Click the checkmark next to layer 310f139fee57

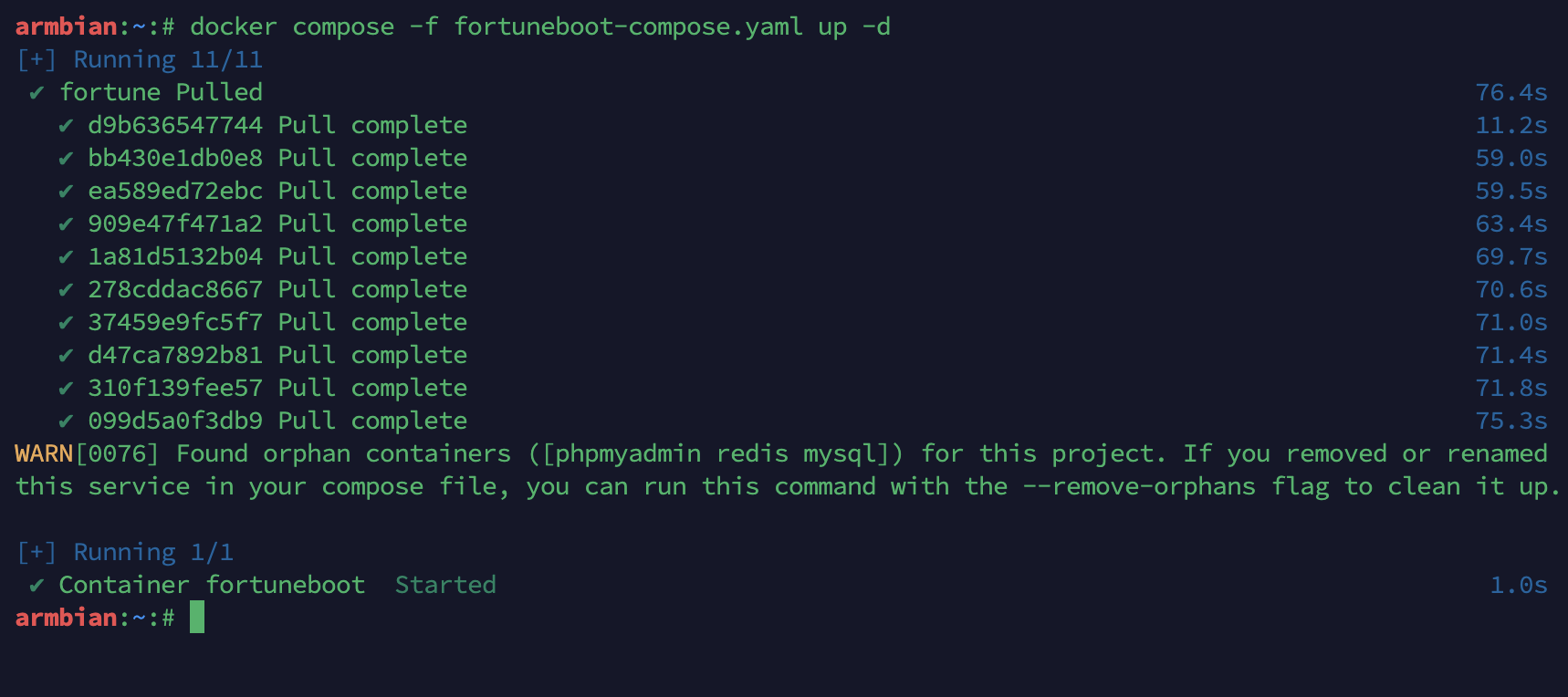[x=66, y=389]
